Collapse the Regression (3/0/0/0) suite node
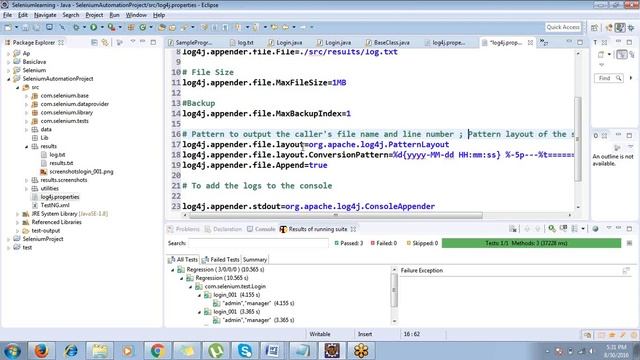The width and height of the screenshot is (640, 360). [x=173, y=270]
